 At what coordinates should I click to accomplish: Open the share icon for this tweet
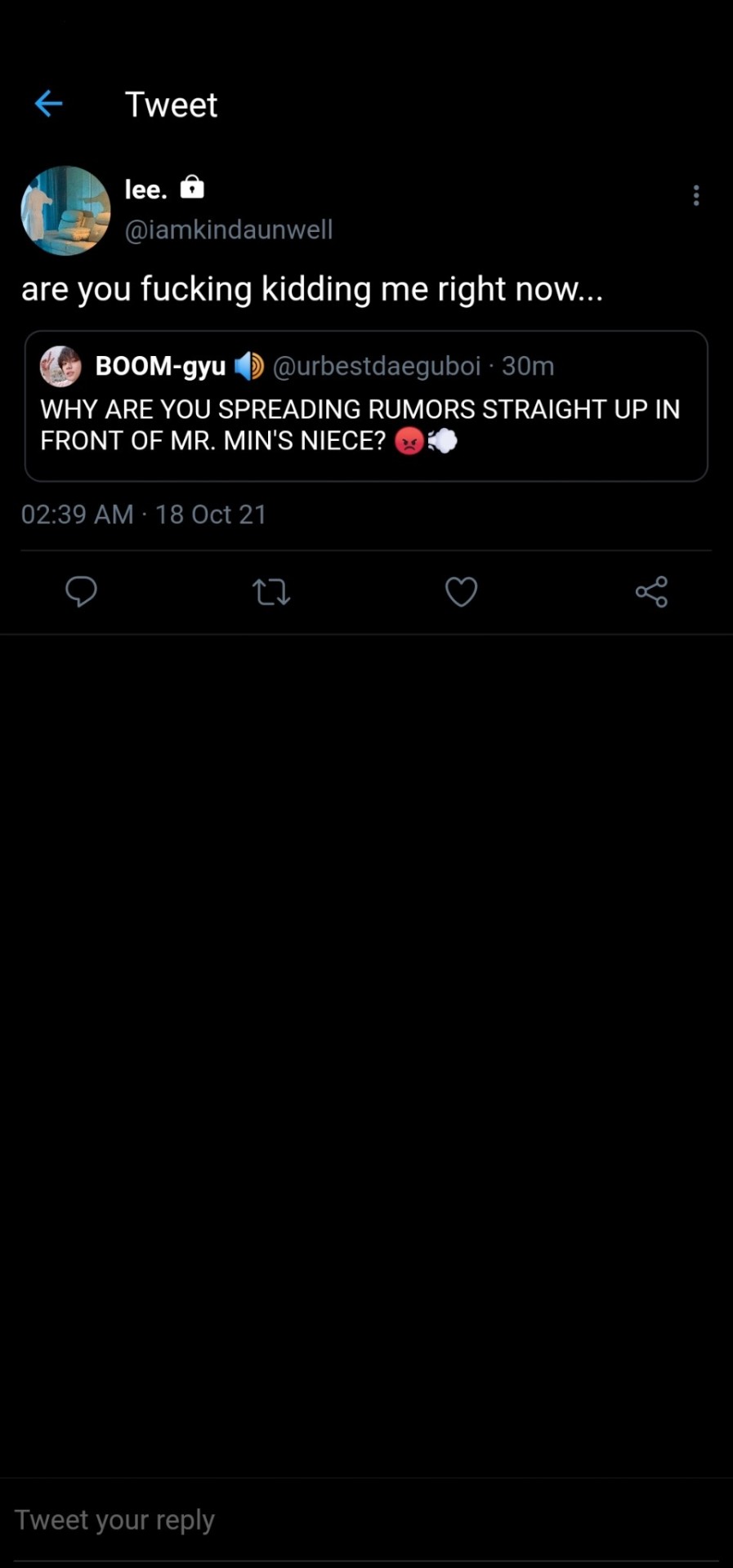point(651,591)
